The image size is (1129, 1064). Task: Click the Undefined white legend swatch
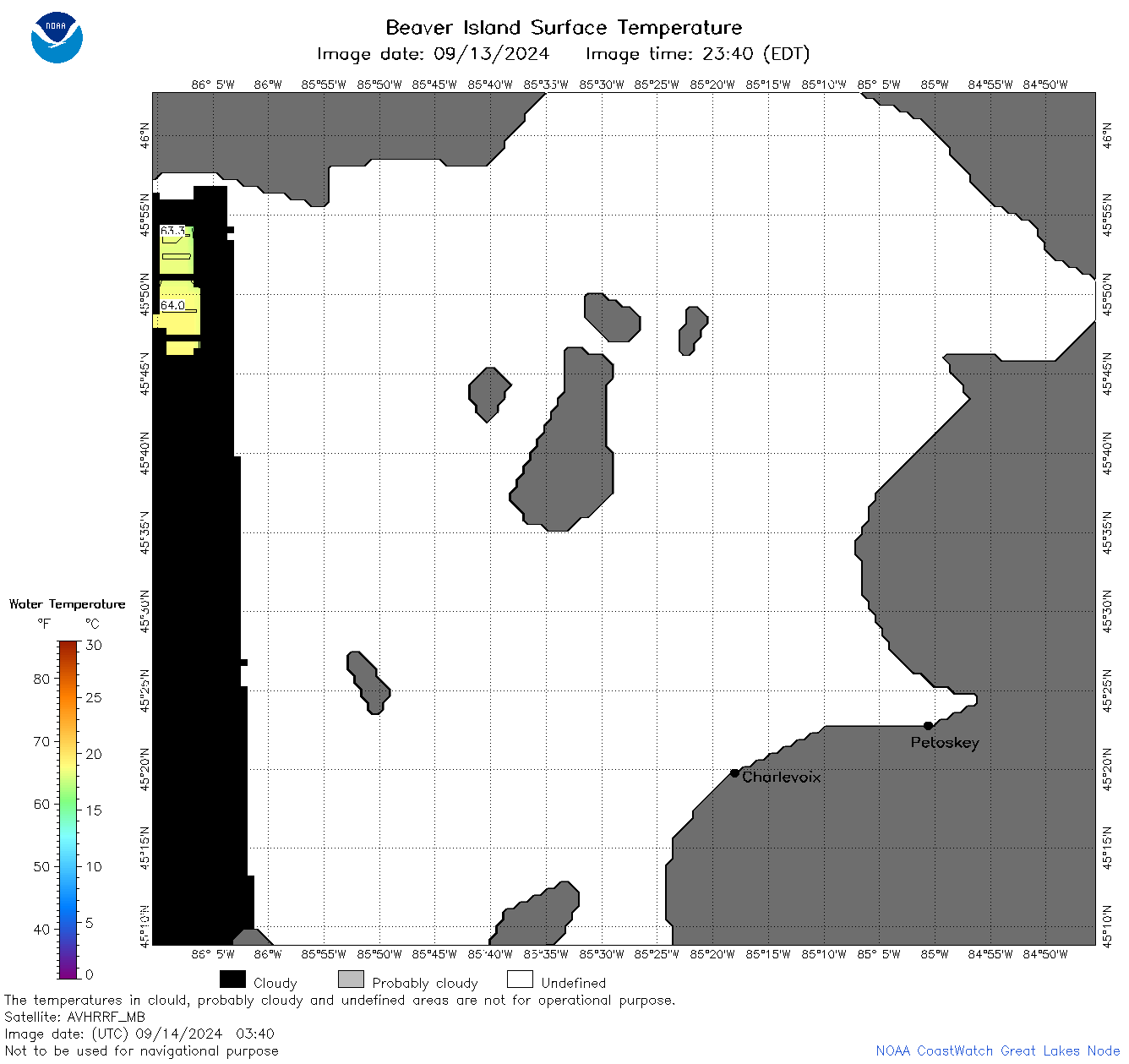(520, 979)
